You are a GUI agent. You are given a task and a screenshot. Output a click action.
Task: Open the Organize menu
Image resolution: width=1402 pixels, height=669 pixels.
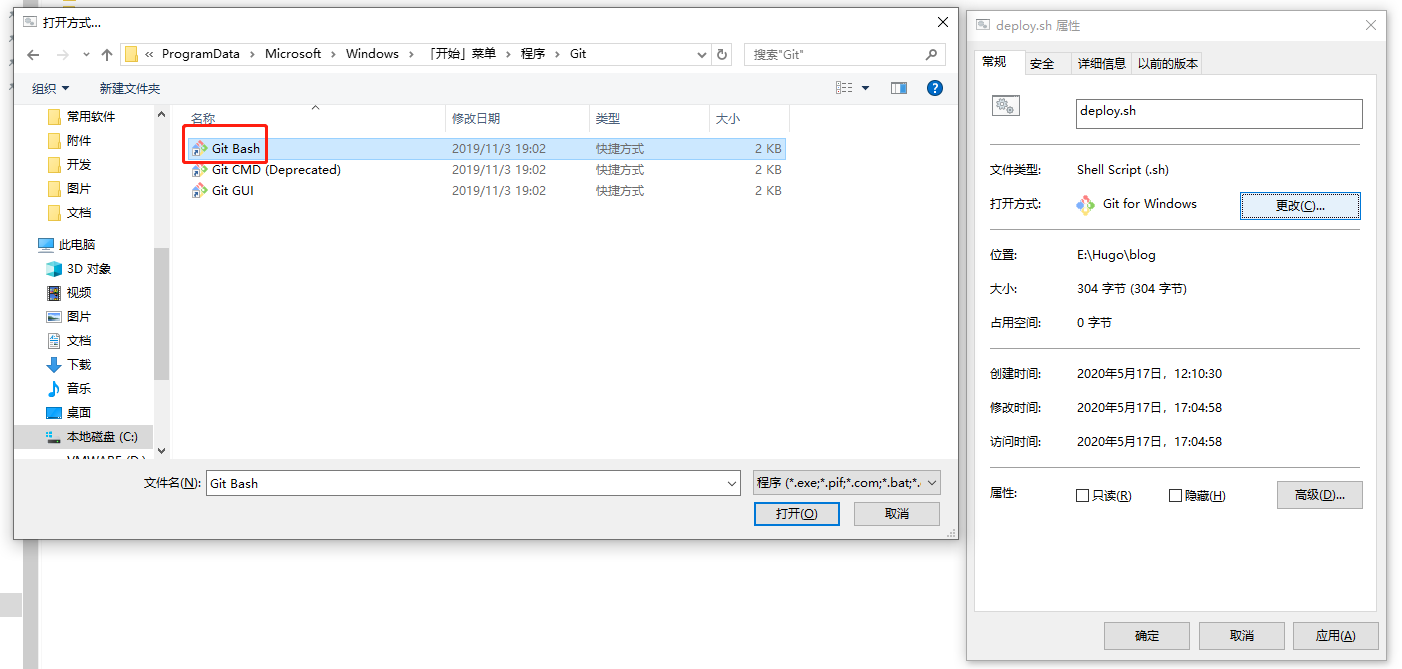50,88
